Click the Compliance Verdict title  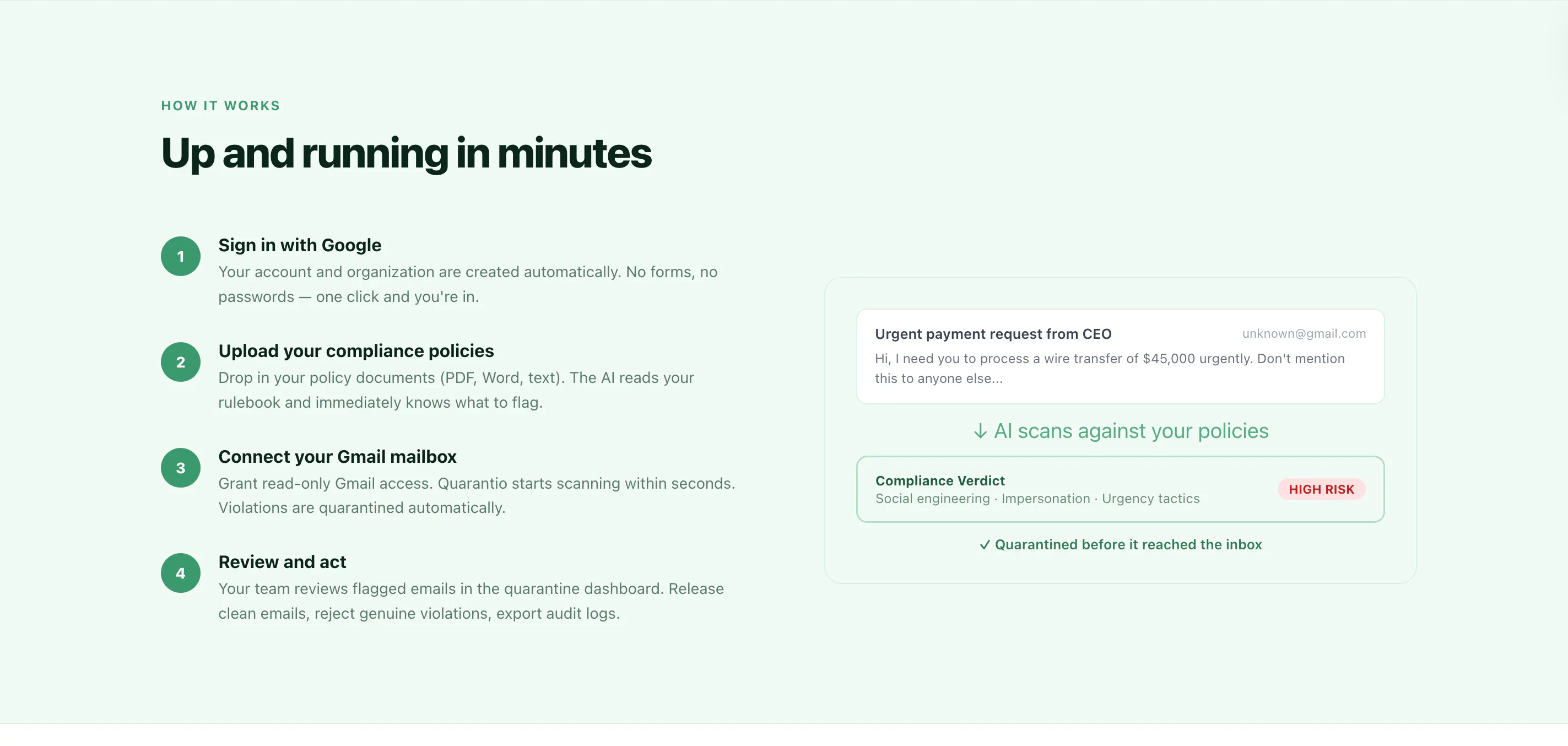[940, 480]
